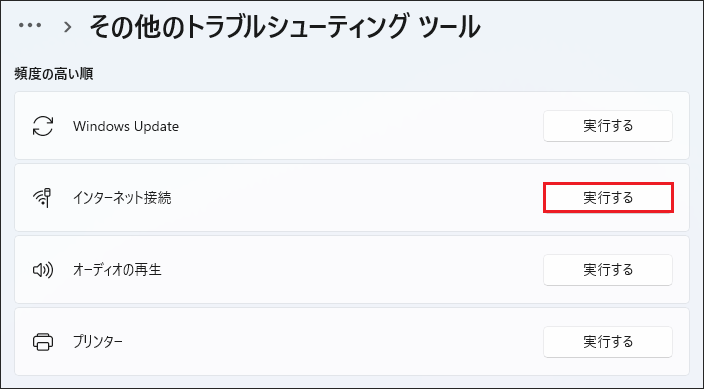Click blank space in the オーディオの再生 row
Viewport: 704px width, 389px height.
pos(359,270)
